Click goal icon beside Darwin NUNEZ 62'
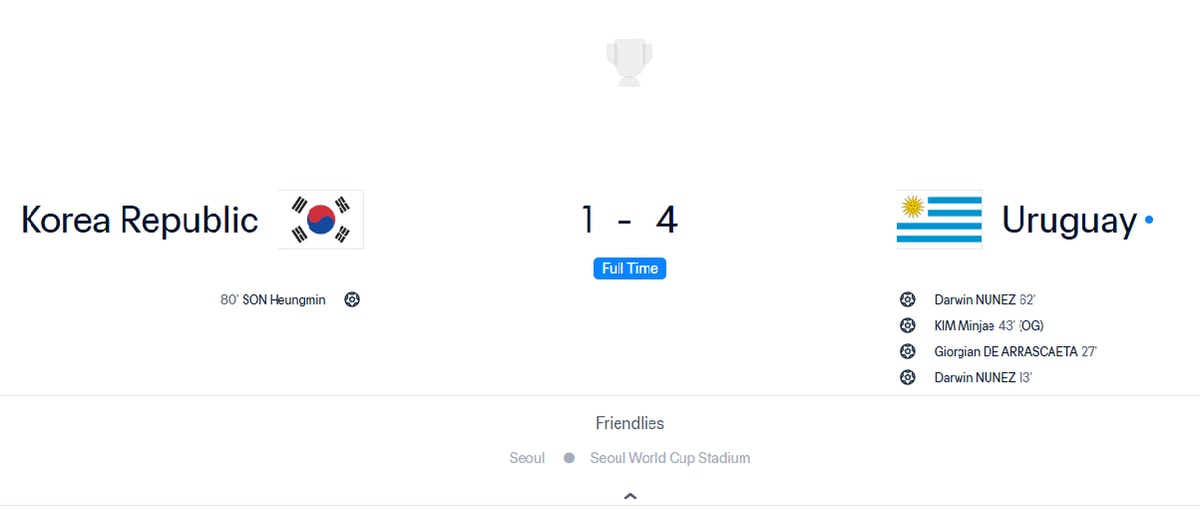This screenshot has width=1200, height=509. (x=908, y=299)
